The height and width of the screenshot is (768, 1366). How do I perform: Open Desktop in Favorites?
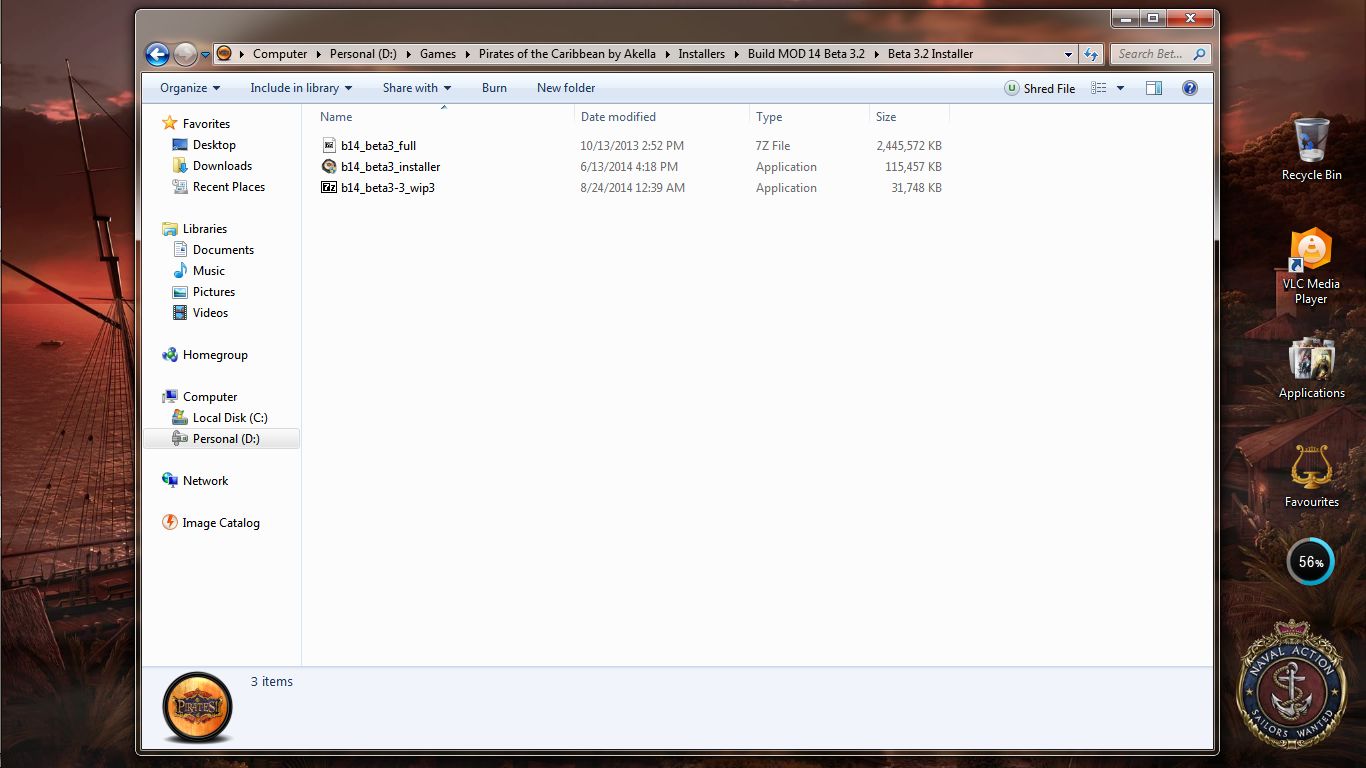click(214, 145)
